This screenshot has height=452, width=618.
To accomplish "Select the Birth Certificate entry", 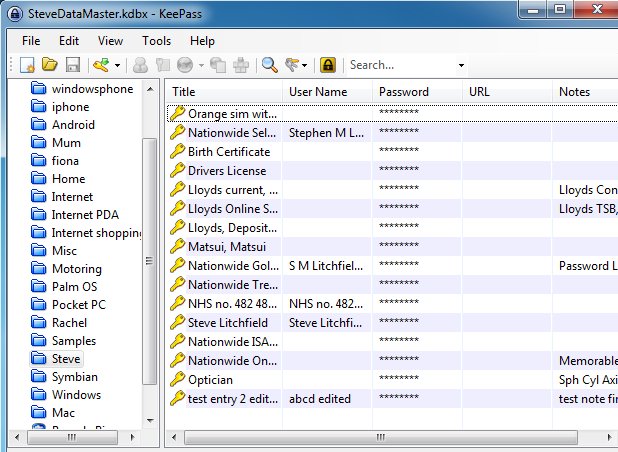I will point(228,152).
